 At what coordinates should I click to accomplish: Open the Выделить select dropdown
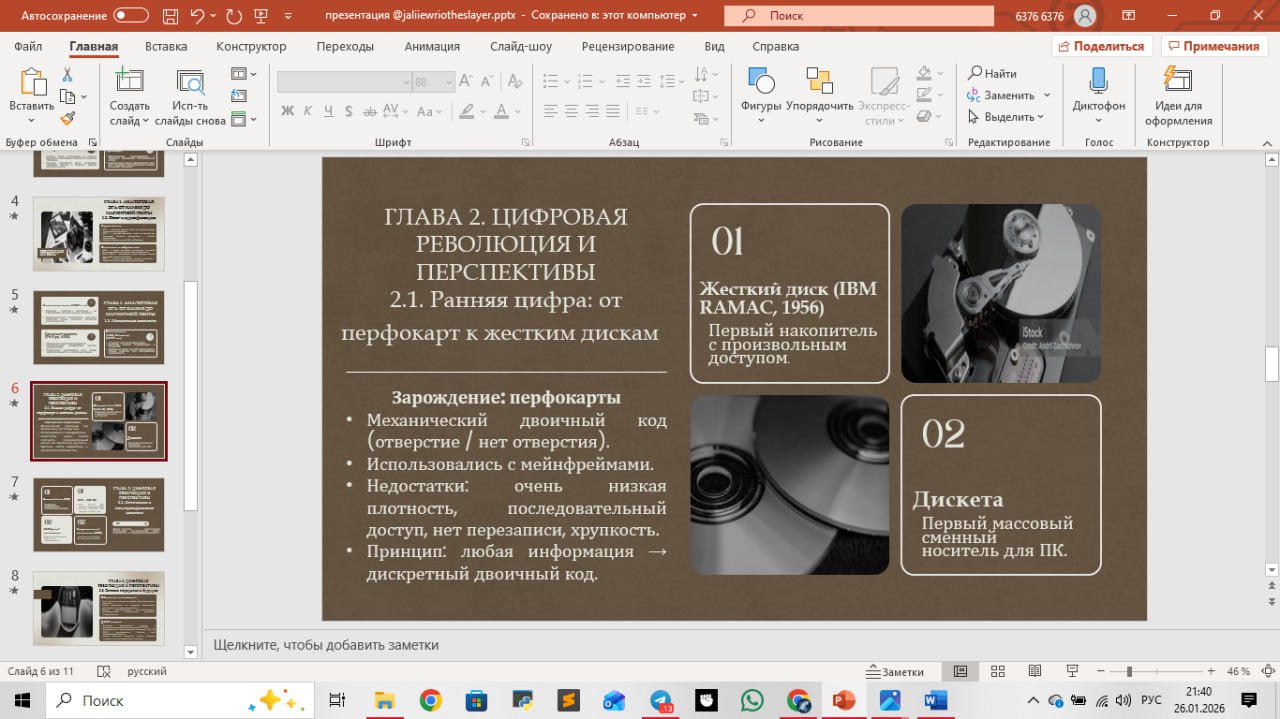(x=1006, y=117)
